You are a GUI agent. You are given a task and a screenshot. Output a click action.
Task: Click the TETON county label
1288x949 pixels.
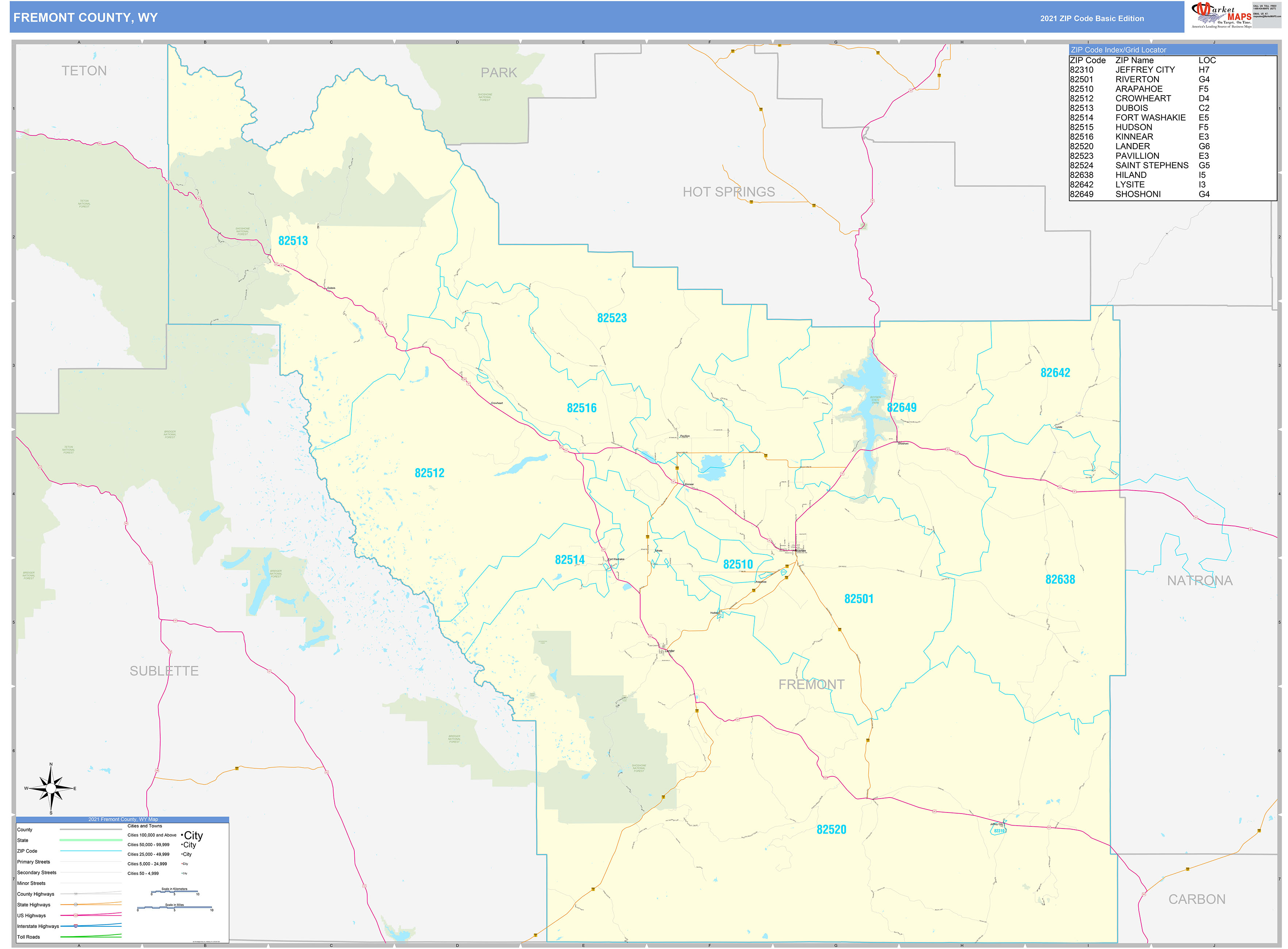pos(84,71)
